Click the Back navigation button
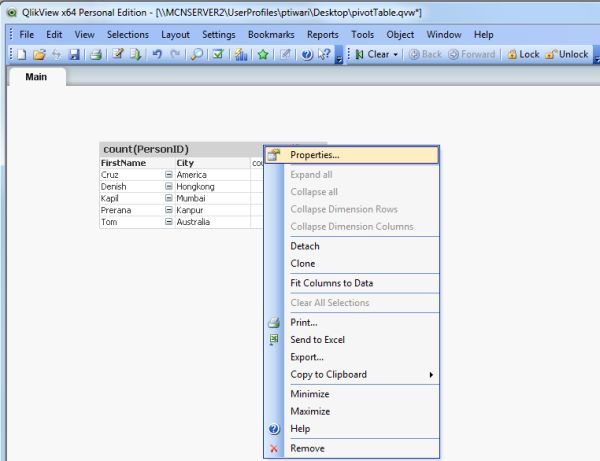 pyautogui.click(x=425, y=54)
